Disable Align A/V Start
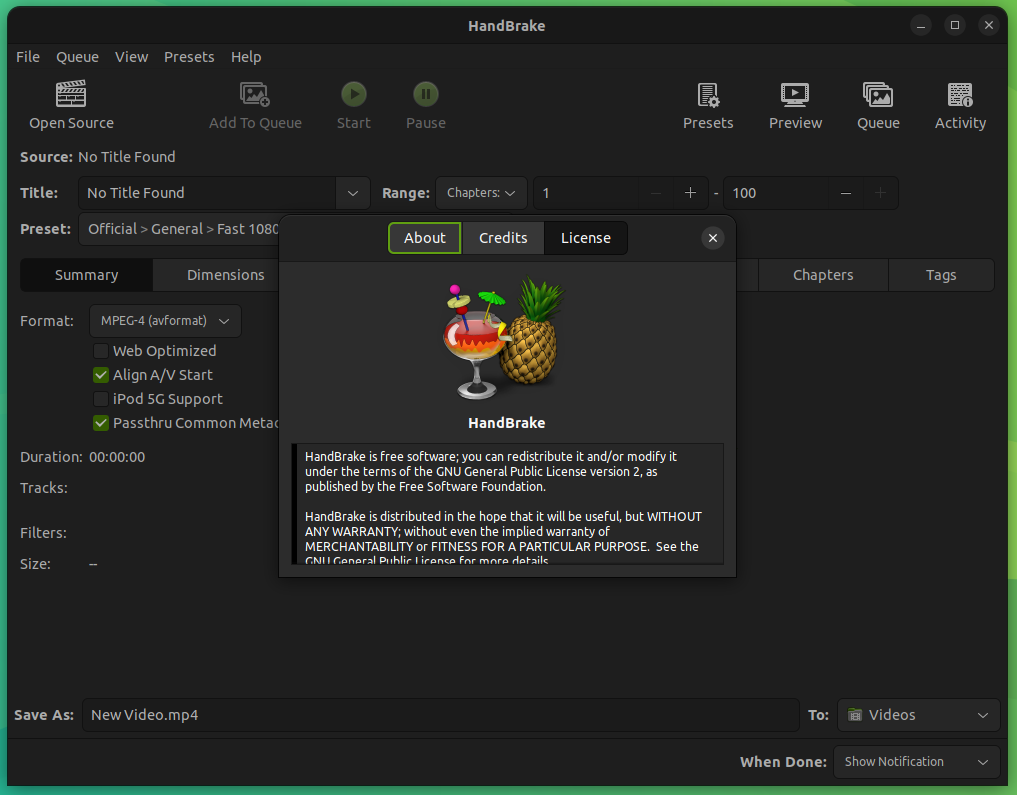This screenshot has width=1017, height=795. point(100,375)
